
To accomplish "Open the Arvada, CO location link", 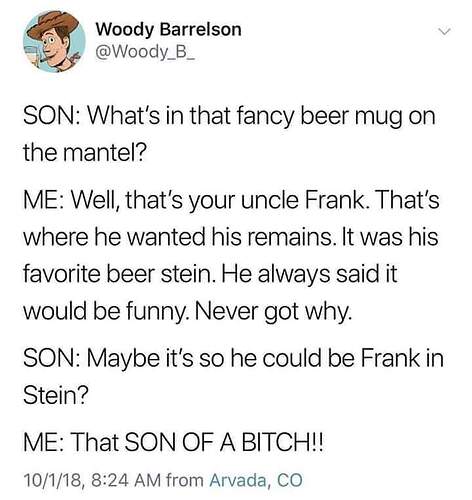I will click(x=256, y=480).
